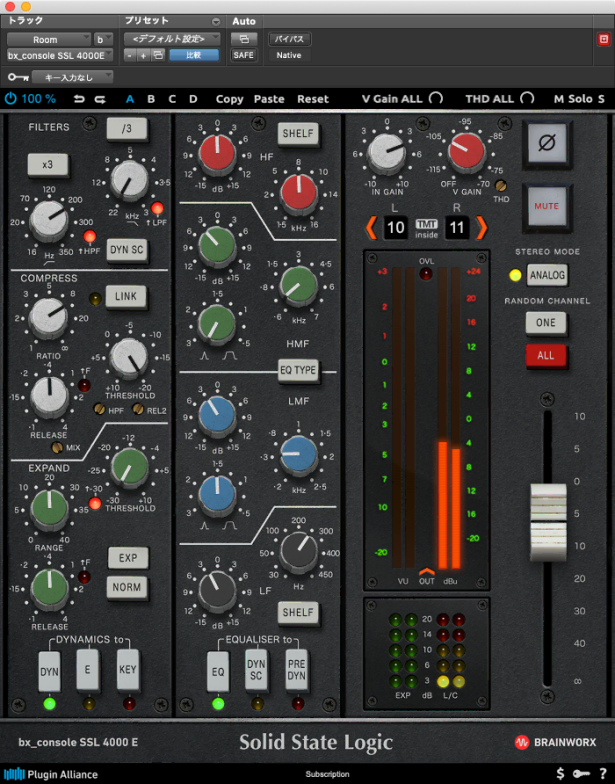Click the key input icon
This screenshot has width=615, height=784.
coord(18,77)
